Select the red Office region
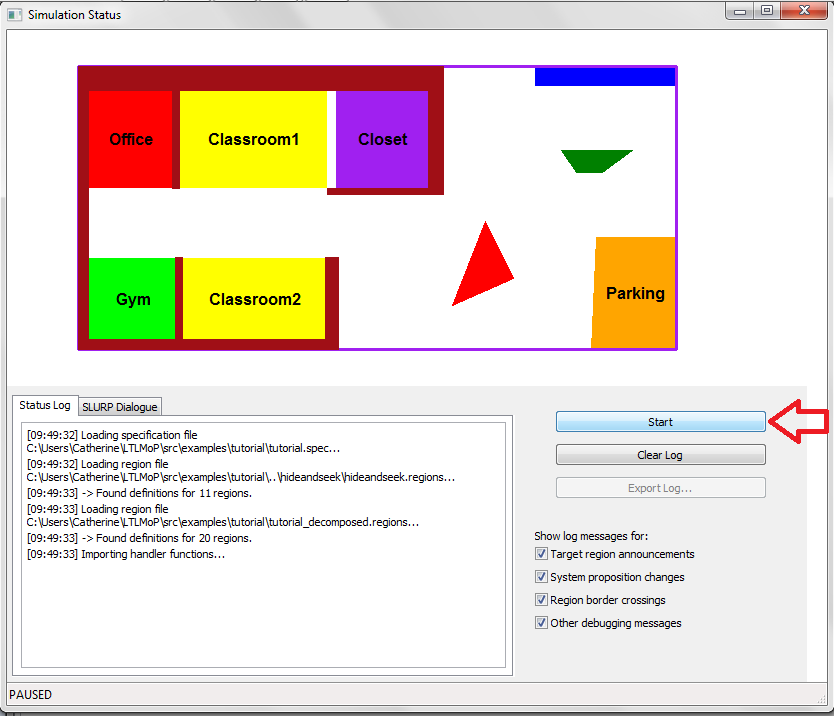This screenshot has width=834, height=716. pyautogui.click(x=130, y=140)
